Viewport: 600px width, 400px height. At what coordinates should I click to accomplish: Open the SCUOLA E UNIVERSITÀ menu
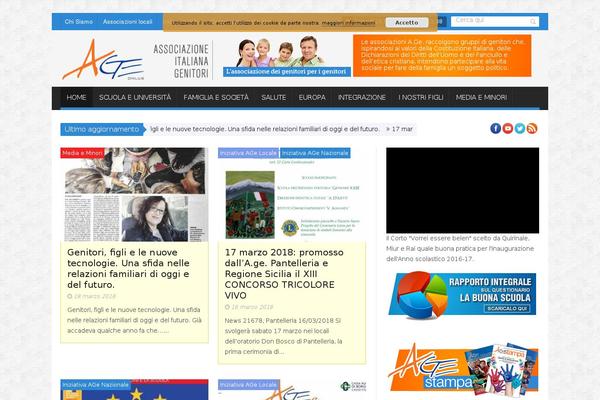pyautogui.click(x=135, y=98)
